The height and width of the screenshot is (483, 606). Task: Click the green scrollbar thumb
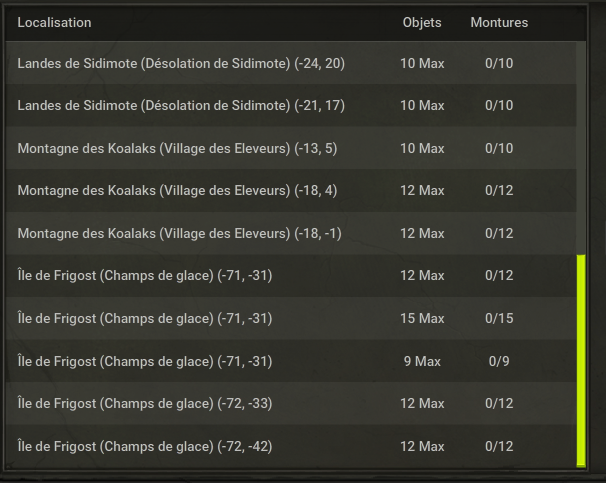click(x=581, y=361)
